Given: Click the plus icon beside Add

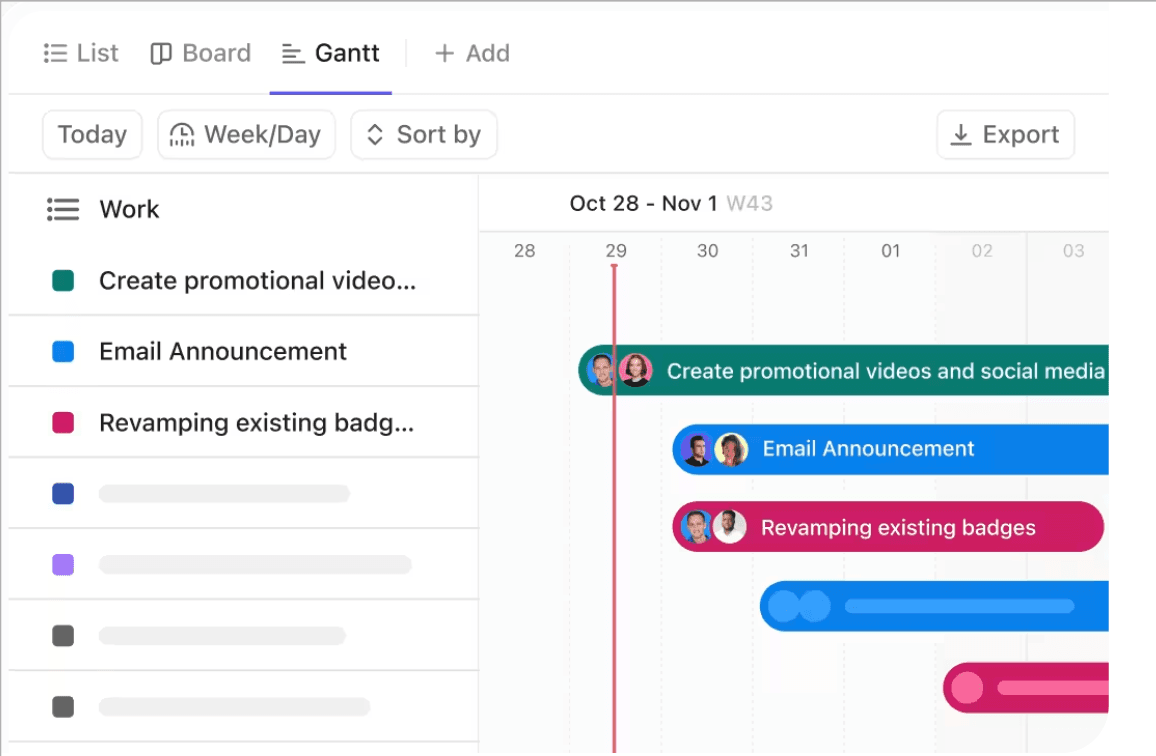Looking at the screenshot, I should pyautogui.click(x=444, y=53).
